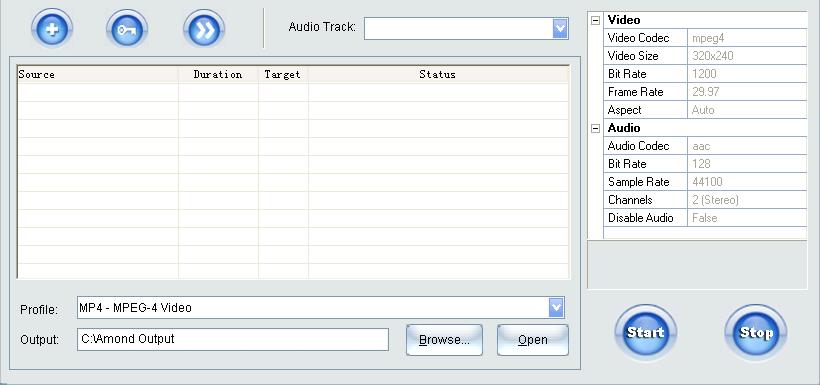Click the Open output folder button
The height and width of the screenshot is (385, 821).
(532, 340)
